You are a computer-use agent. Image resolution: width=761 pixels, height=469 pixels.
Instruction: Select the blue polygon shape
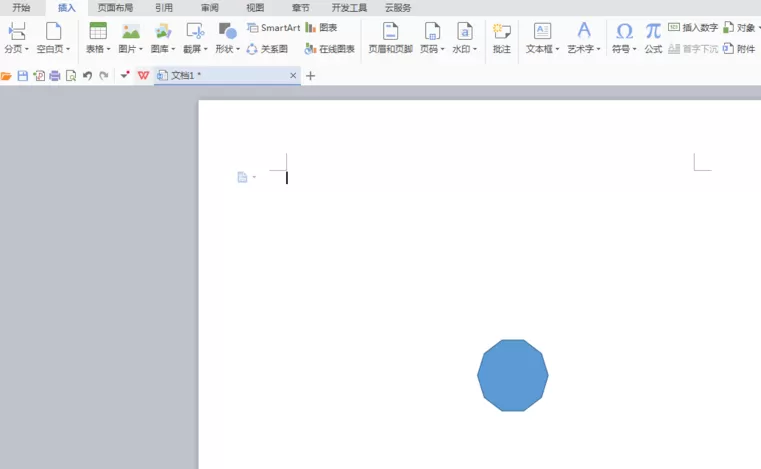point(513,375)
